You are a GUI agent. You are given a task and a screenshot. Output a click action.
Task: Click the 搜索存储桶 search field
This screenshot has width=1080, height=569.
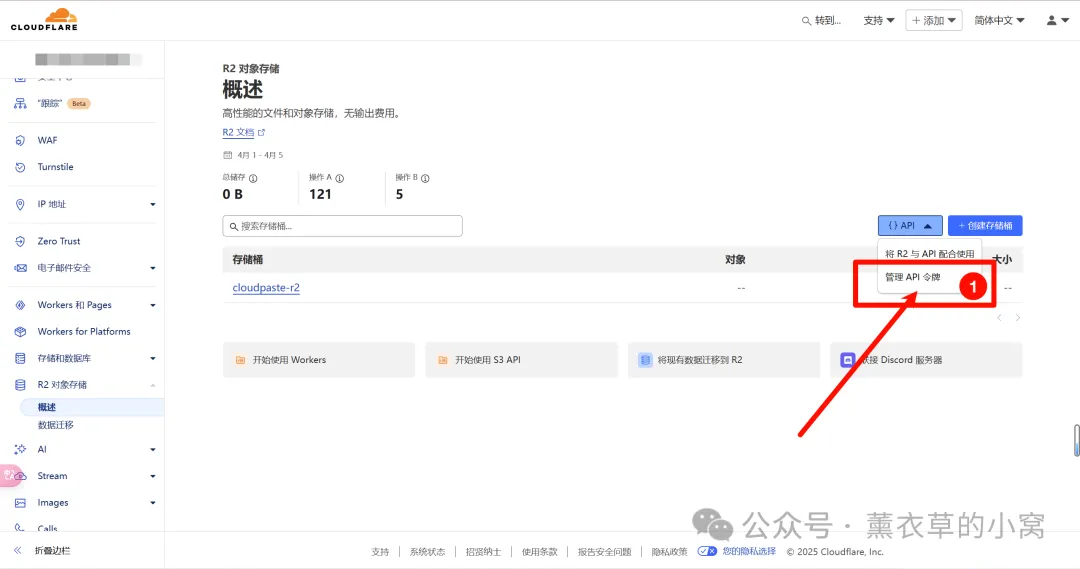(342, 226)
